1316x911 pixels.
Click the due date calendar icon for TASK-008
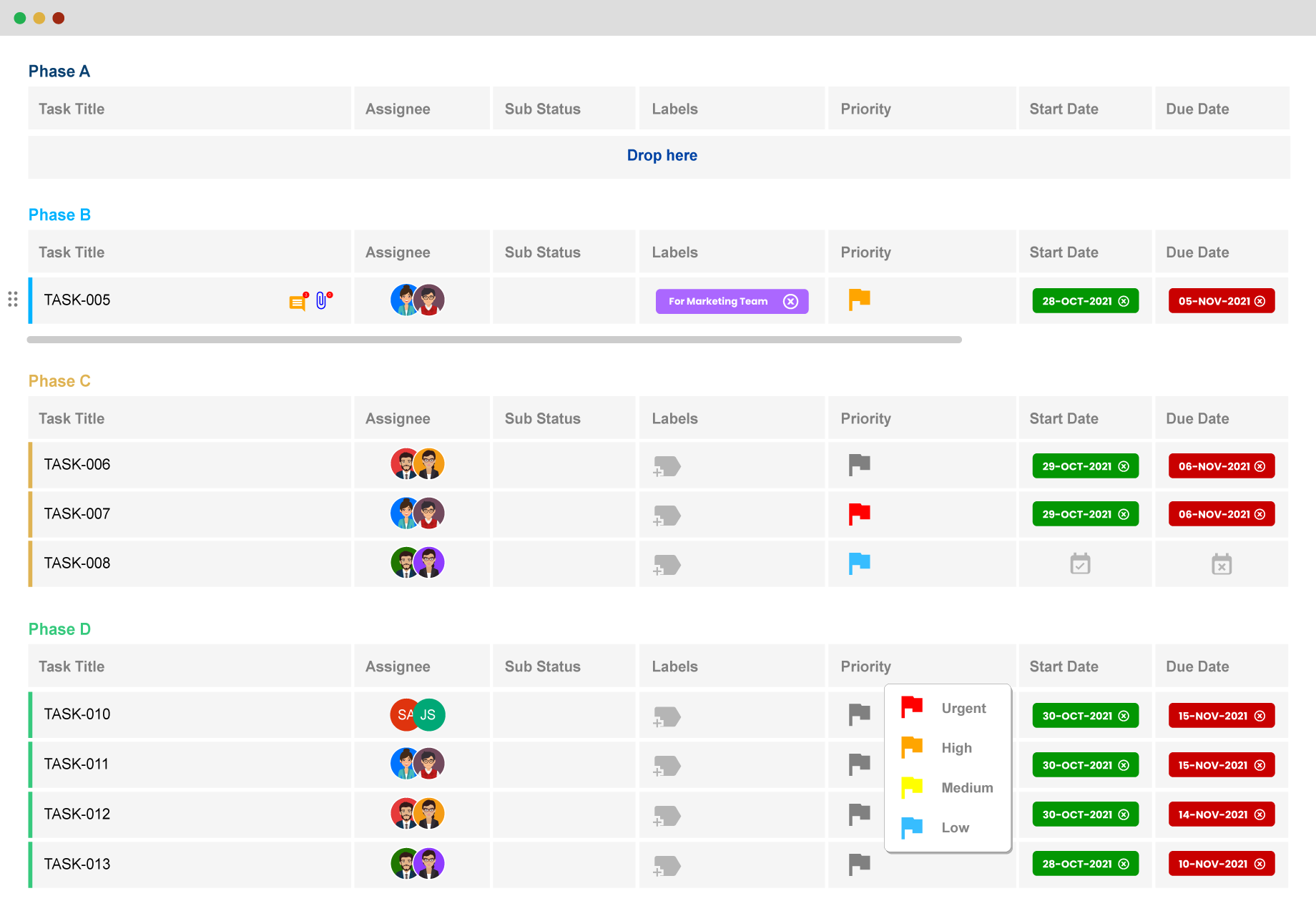click(x=1222, y=563)
